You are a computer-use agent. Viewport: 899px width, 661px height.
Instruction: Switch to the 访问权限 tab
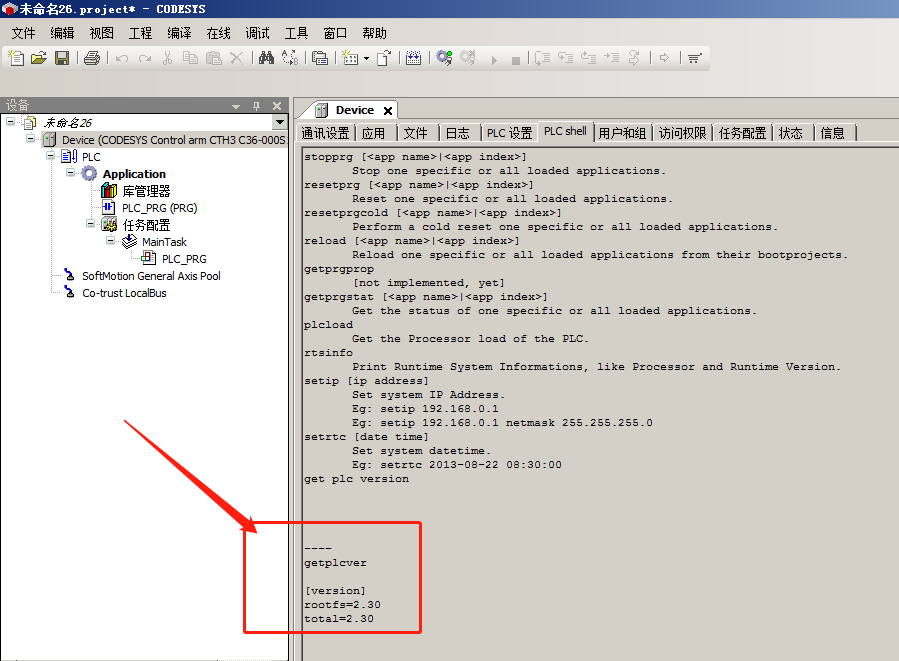pos(682,133)
